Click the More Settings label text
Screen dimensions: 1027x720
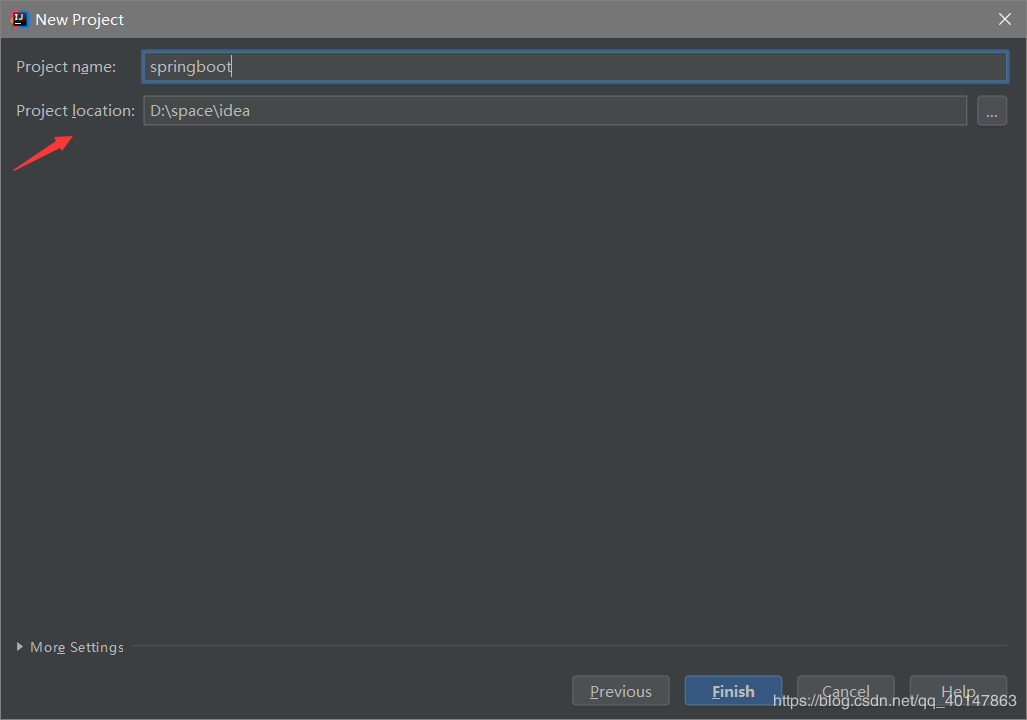[x=77, y=647]
